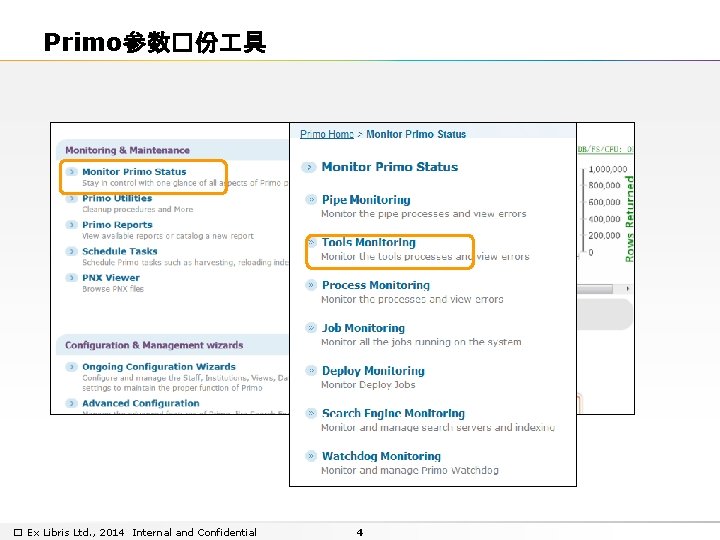Click Monitor Primo Status breadcrumb text
Screen dimensions: 720x540
416,134
